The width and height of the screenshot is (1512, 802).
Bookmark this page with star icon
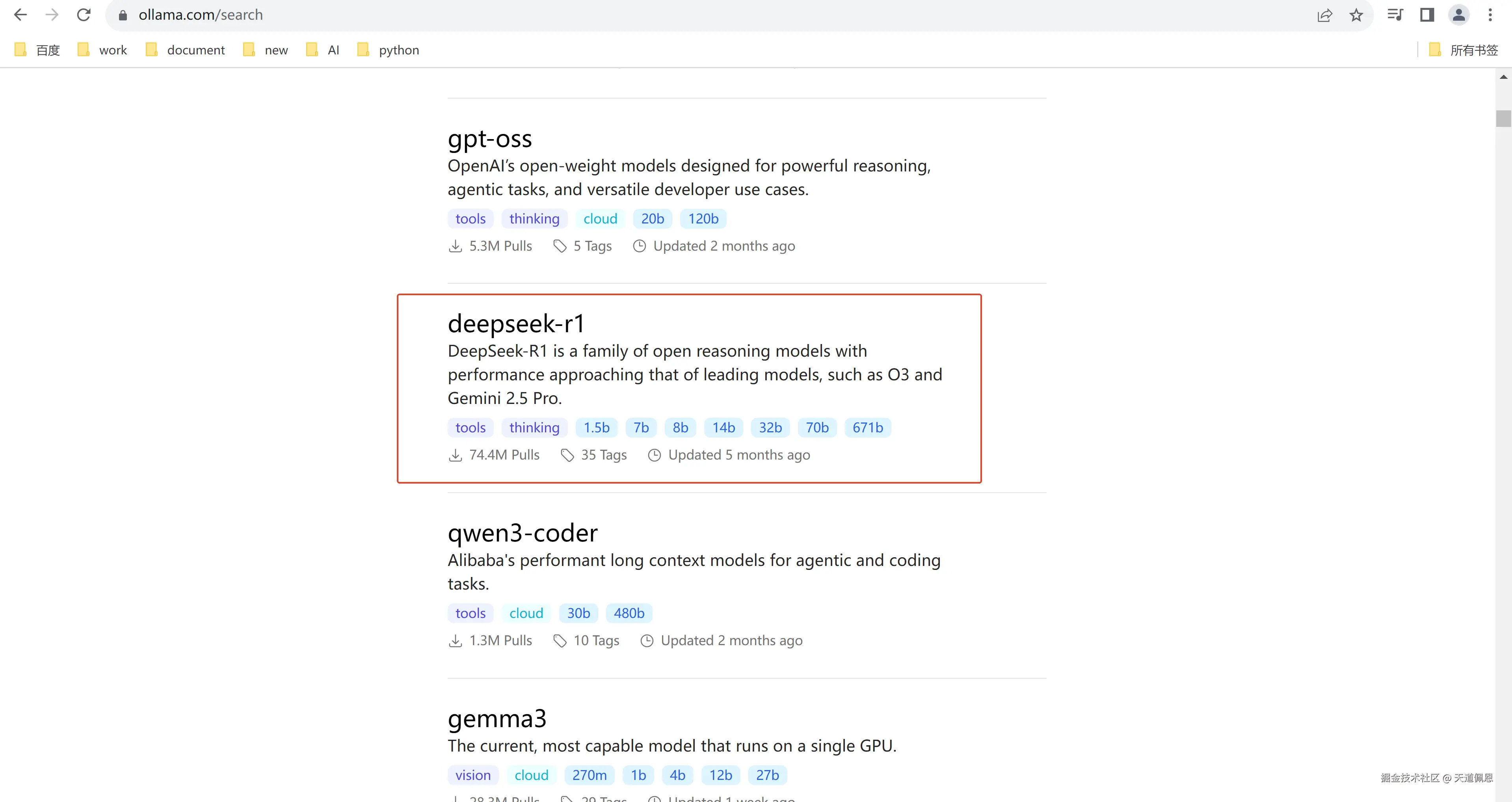pos(1356,15)
